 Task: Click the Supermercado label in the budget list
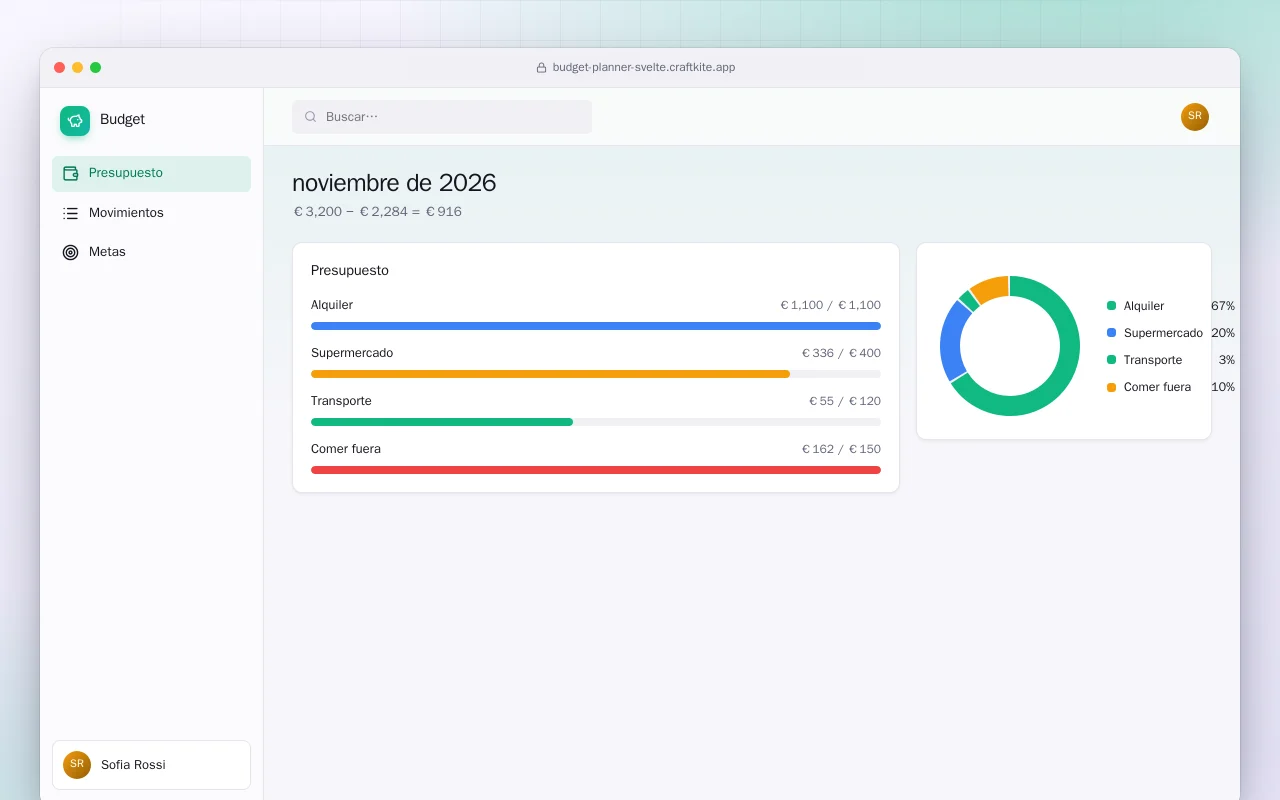pos(352,353)
